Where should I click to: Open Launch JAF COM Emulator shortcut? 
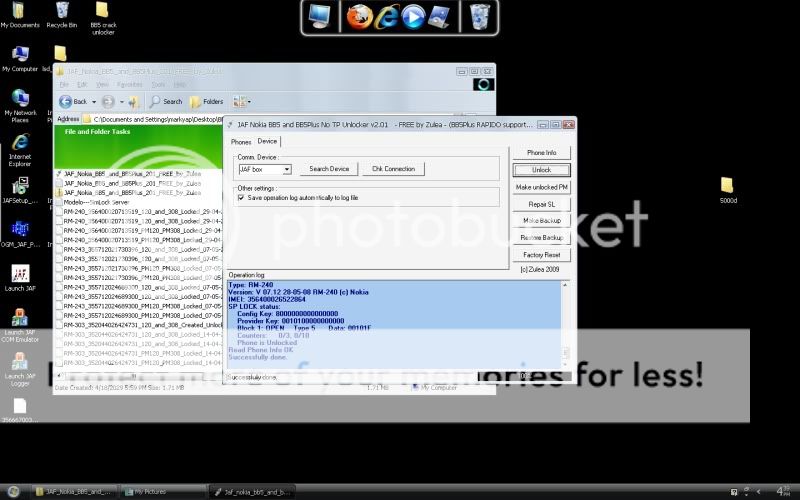[19, 322]
